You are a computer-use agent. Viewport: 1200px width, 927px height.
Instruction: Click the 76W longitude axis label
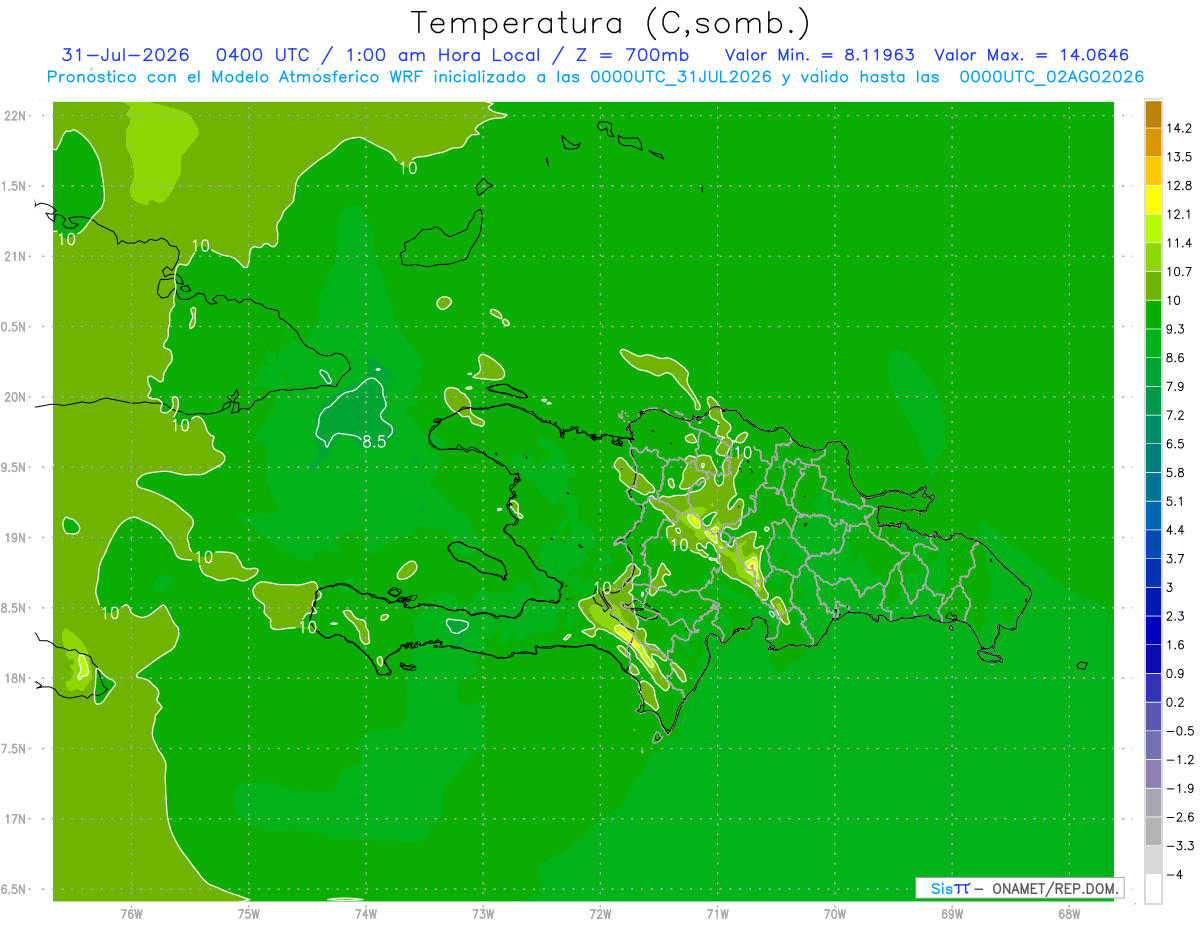tap(131, 913)
